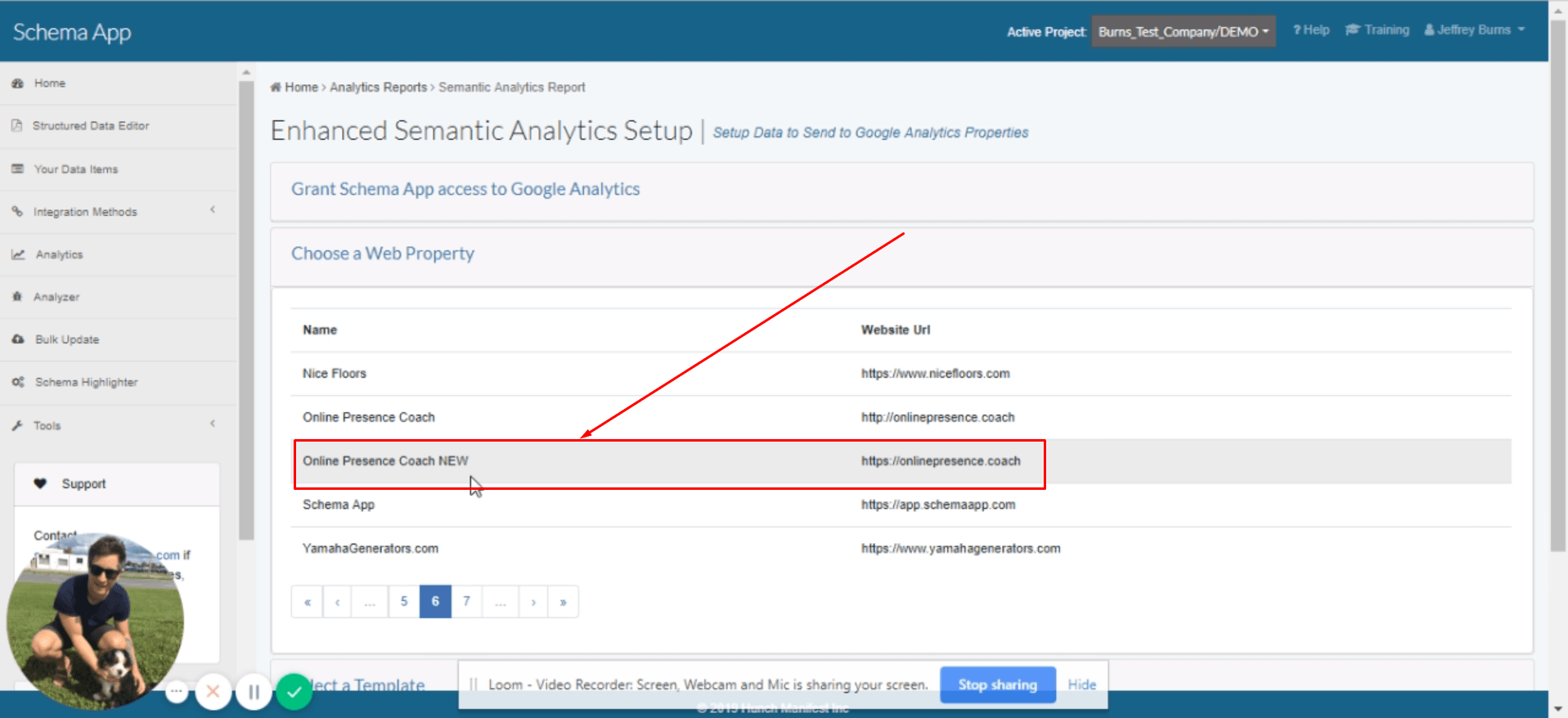The image size is (1568, 718).
Task: Click the Website Url column header
Action: pyautogui.click(x=896, y=330)
